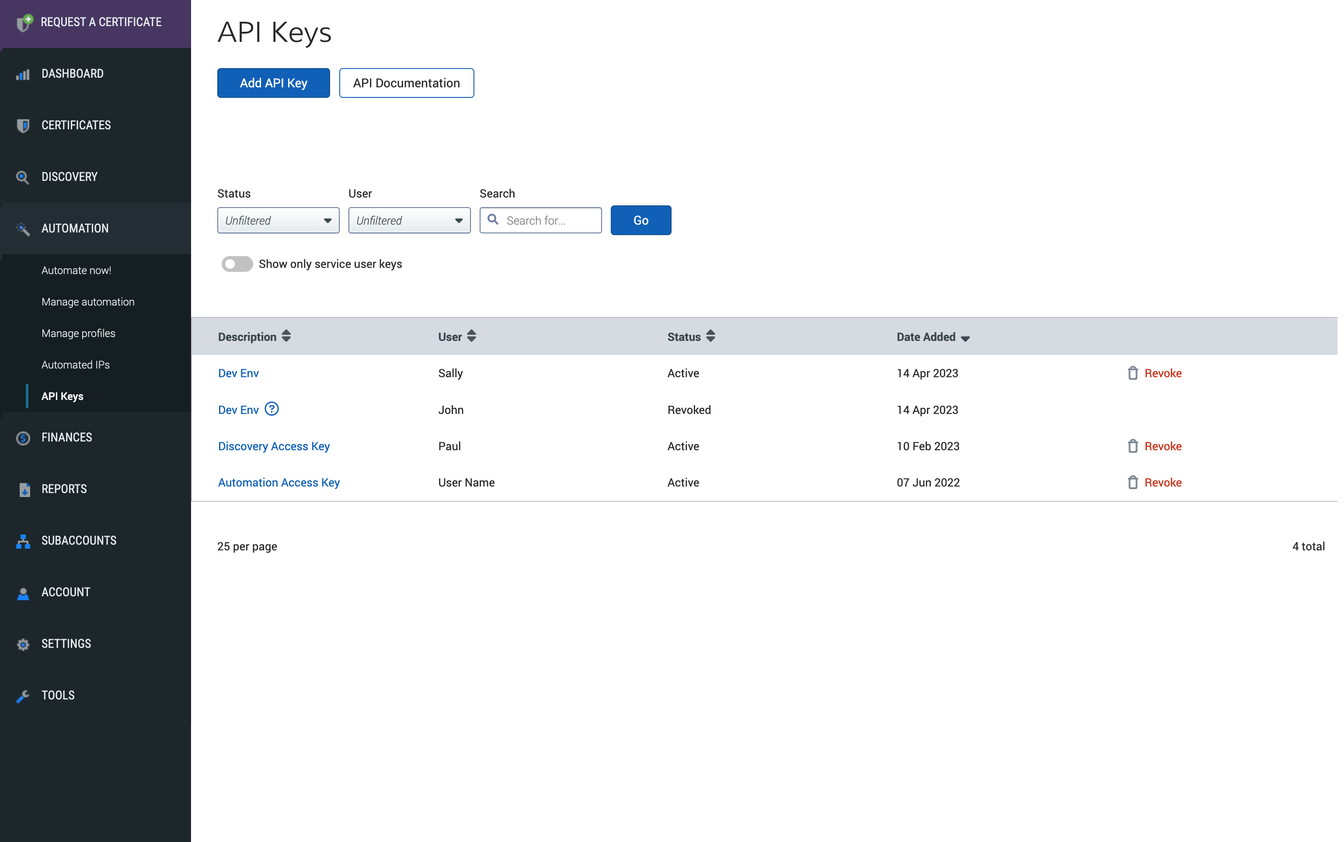Click the trash icon next to Dev Env
1344x842 pixels.
click(1131, 373)
